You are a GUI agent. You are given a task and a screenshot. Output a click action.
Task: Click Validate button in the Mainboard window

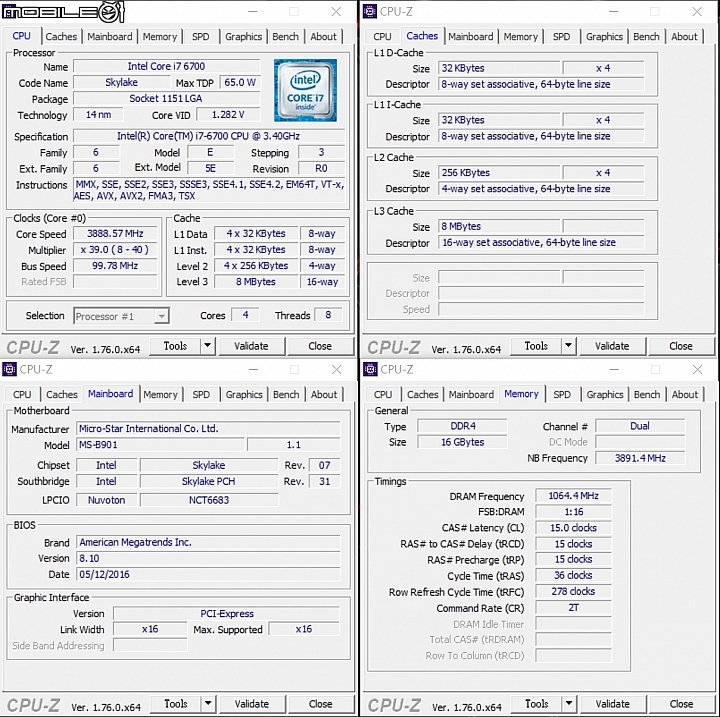click(252, 704)
